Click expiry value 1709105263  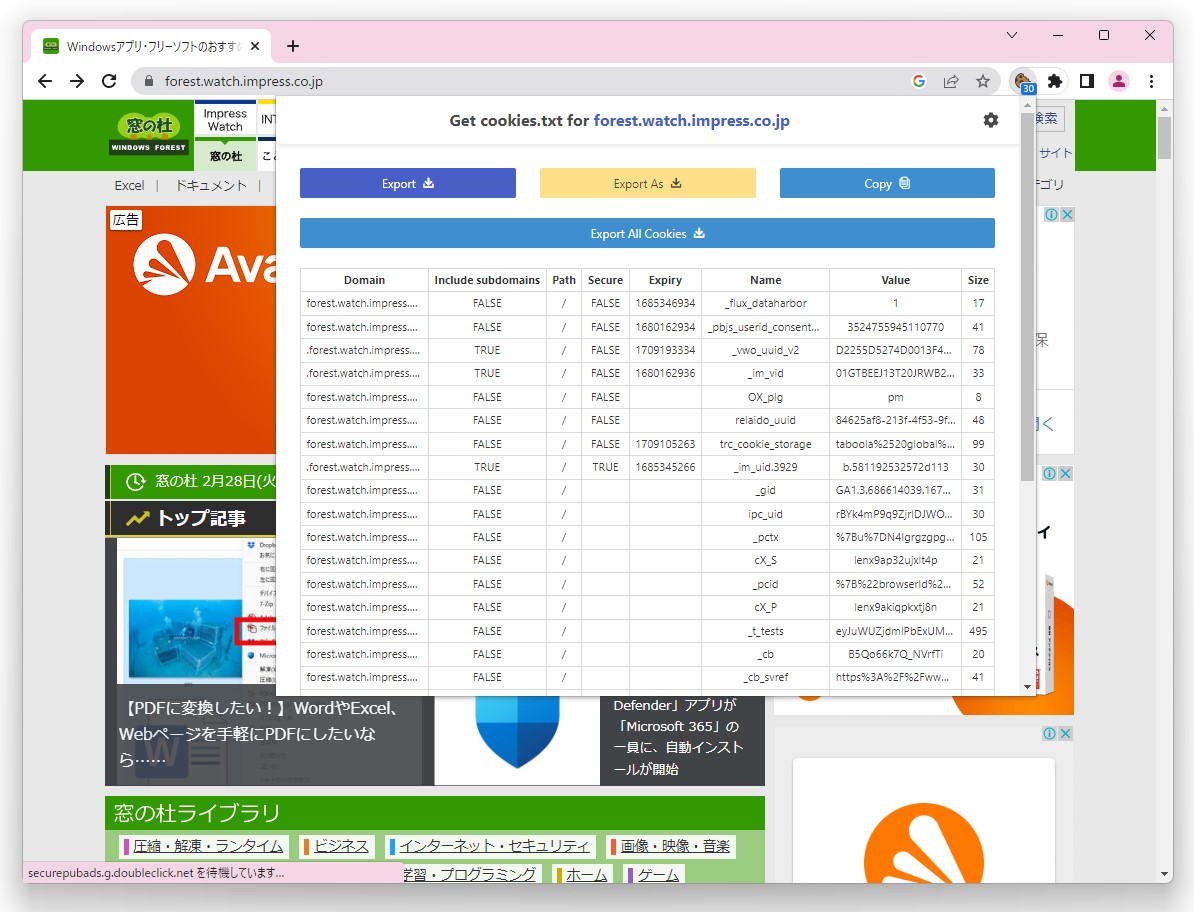pos(665,444)
